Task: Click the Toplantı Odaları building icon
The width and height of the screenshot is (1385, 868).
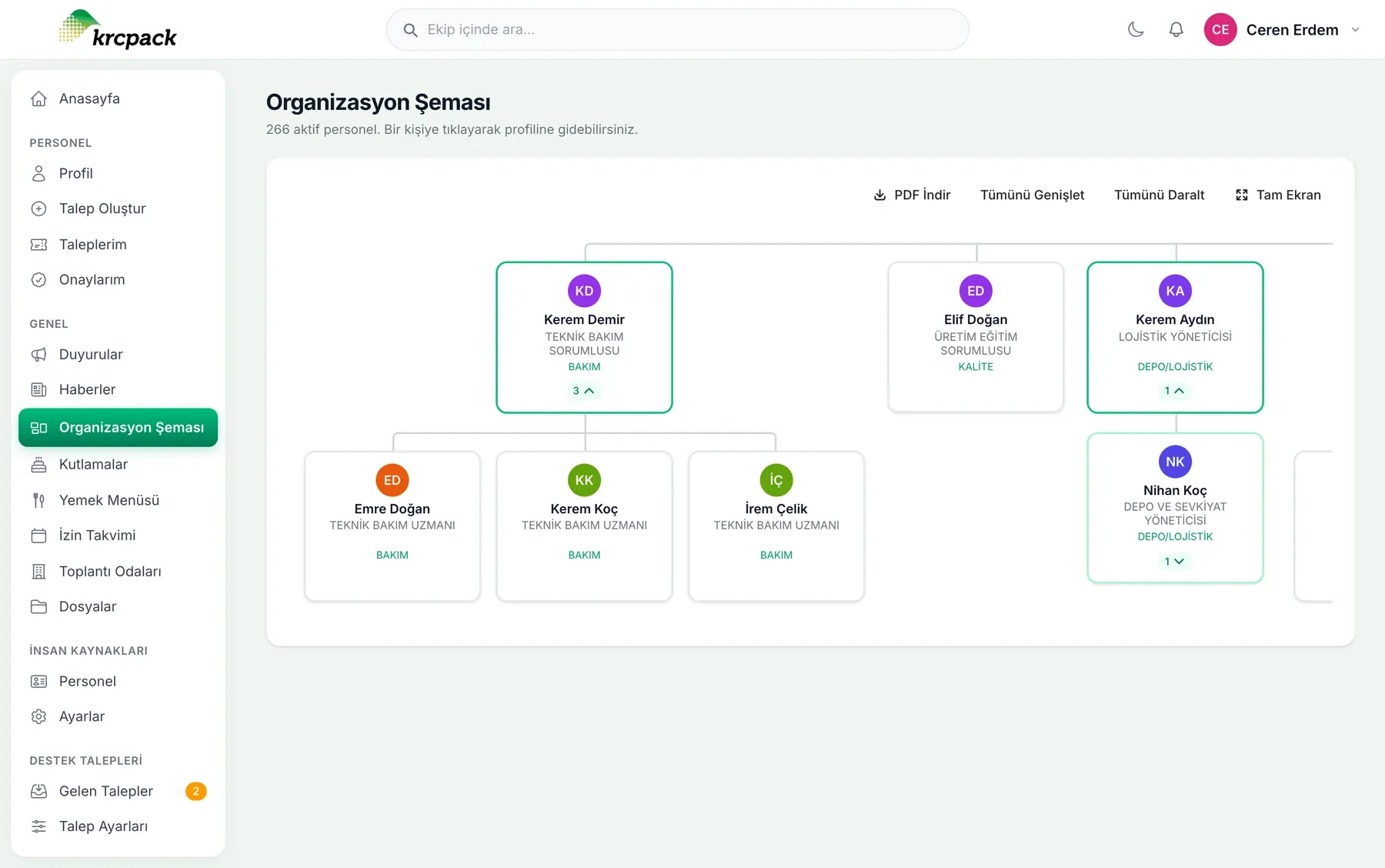Action: point(38,572)
